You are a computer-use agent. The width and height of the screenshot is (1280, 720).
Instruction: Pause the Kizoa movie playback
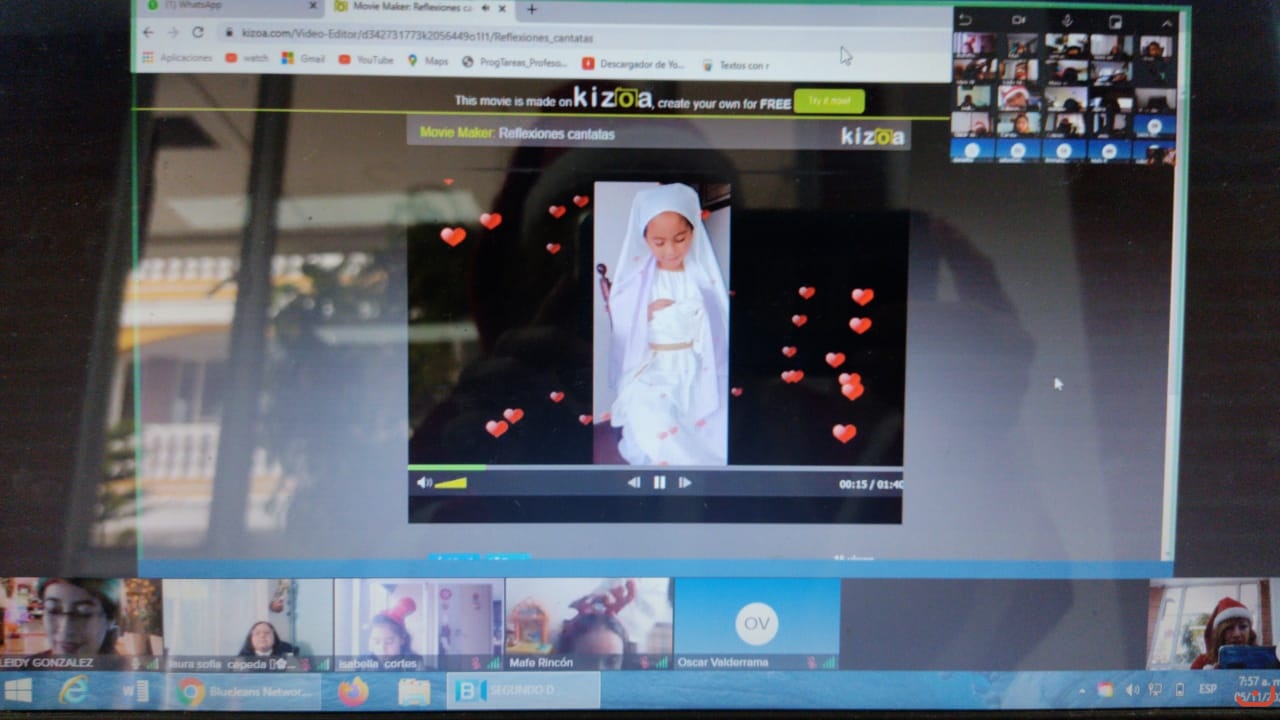coord(659,483)
